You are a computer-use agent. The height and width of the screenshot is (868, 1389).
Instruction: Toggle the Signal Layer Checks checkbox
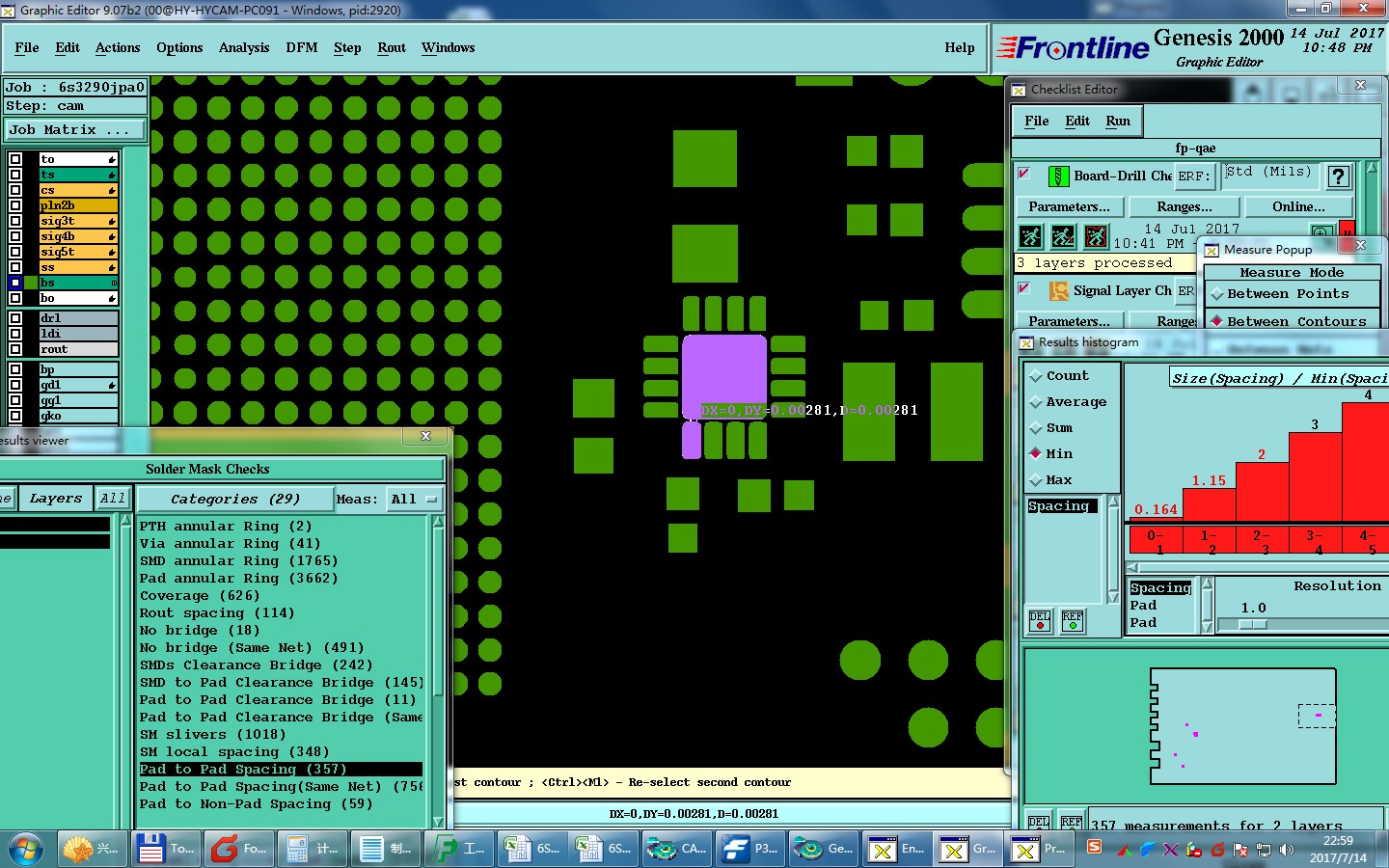[1024, 288]
